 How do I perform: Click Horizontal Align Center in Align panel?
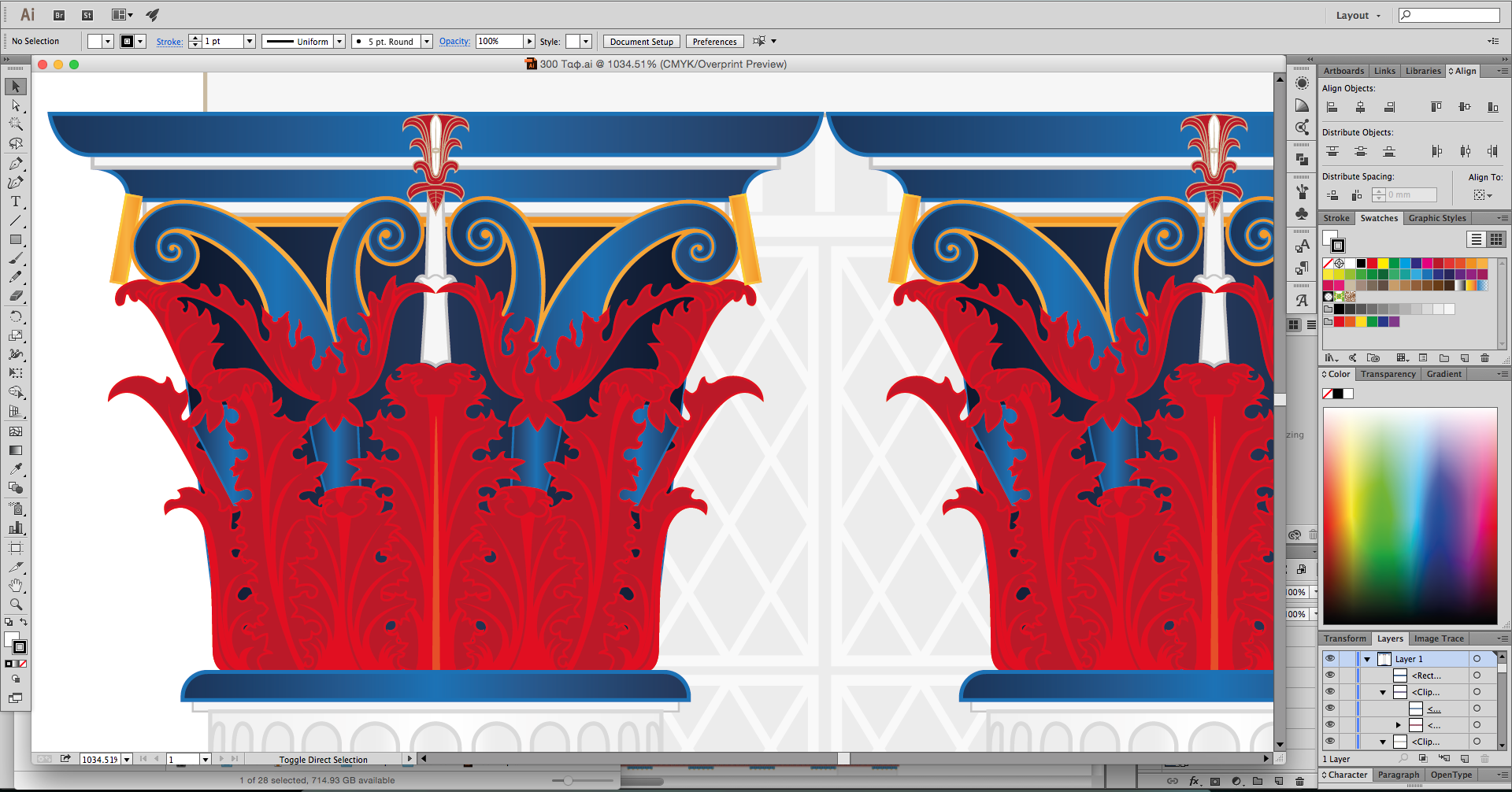[x=1360, y=107]
